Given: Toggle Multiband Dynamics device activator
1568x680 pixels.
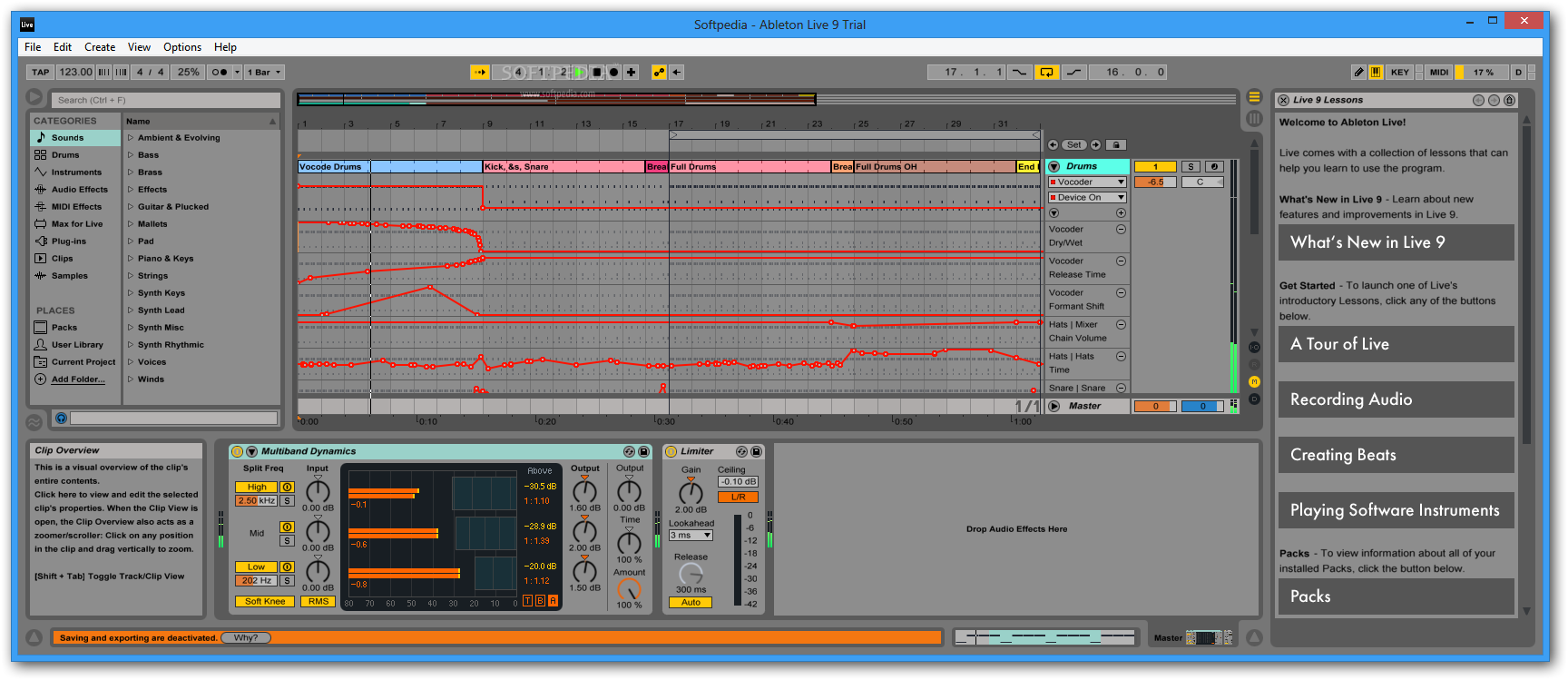Looking at the screenshot, I should point(238,451).
